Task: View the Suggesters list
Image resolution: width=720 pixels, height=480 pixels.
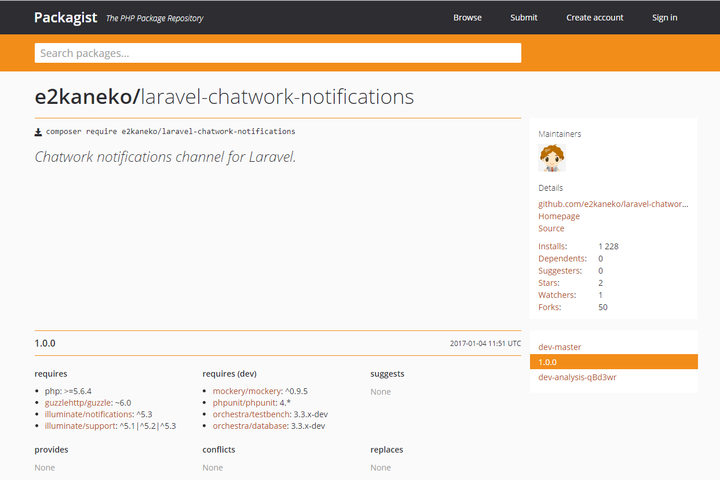Action: pyautogui.click(x=560, y=271)
